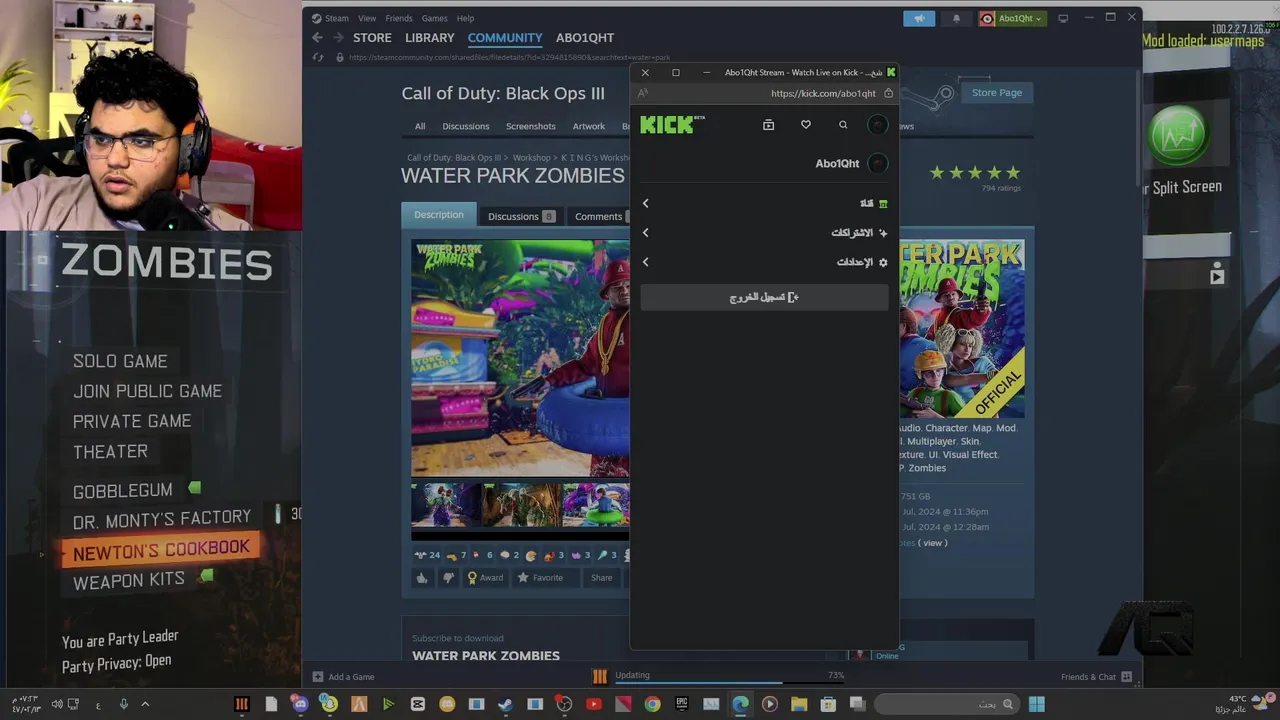
Task: Open Black Ops III taskbar icon
Action: (x=241, y=704)
